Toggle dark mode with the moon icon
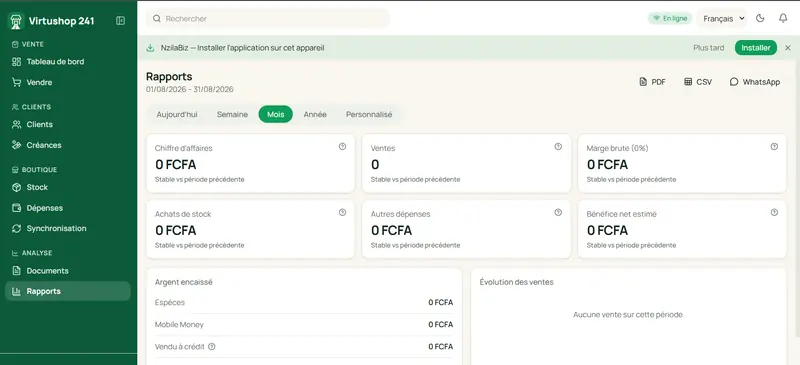 [760, 18]
